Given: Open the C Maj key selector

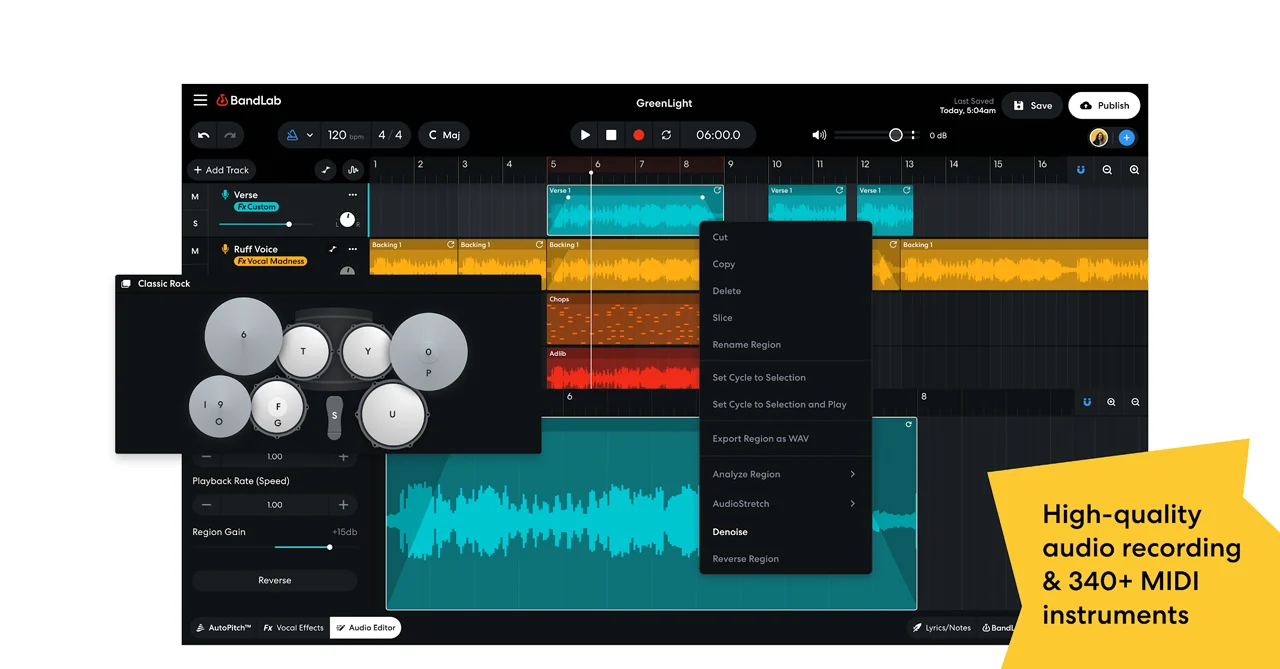Looking at the screenshot, I should click(x=444, y=135).
